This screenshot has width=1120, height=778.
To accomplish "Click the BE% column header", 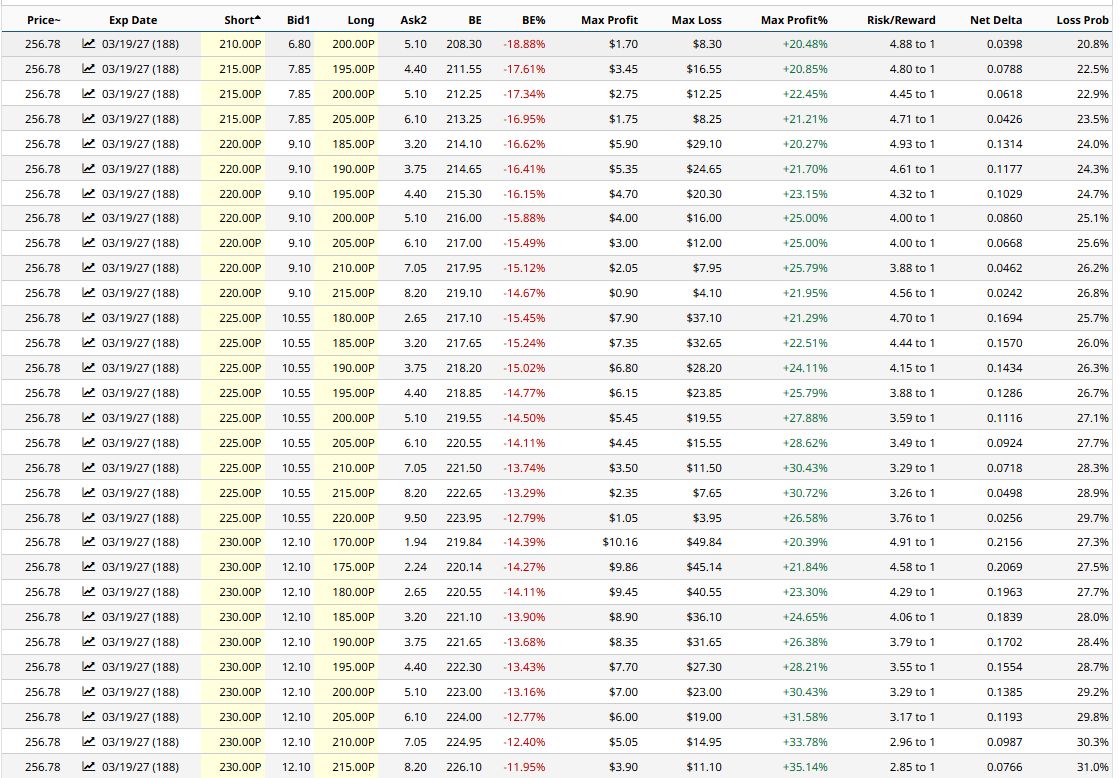I will [x=534, y=20].
